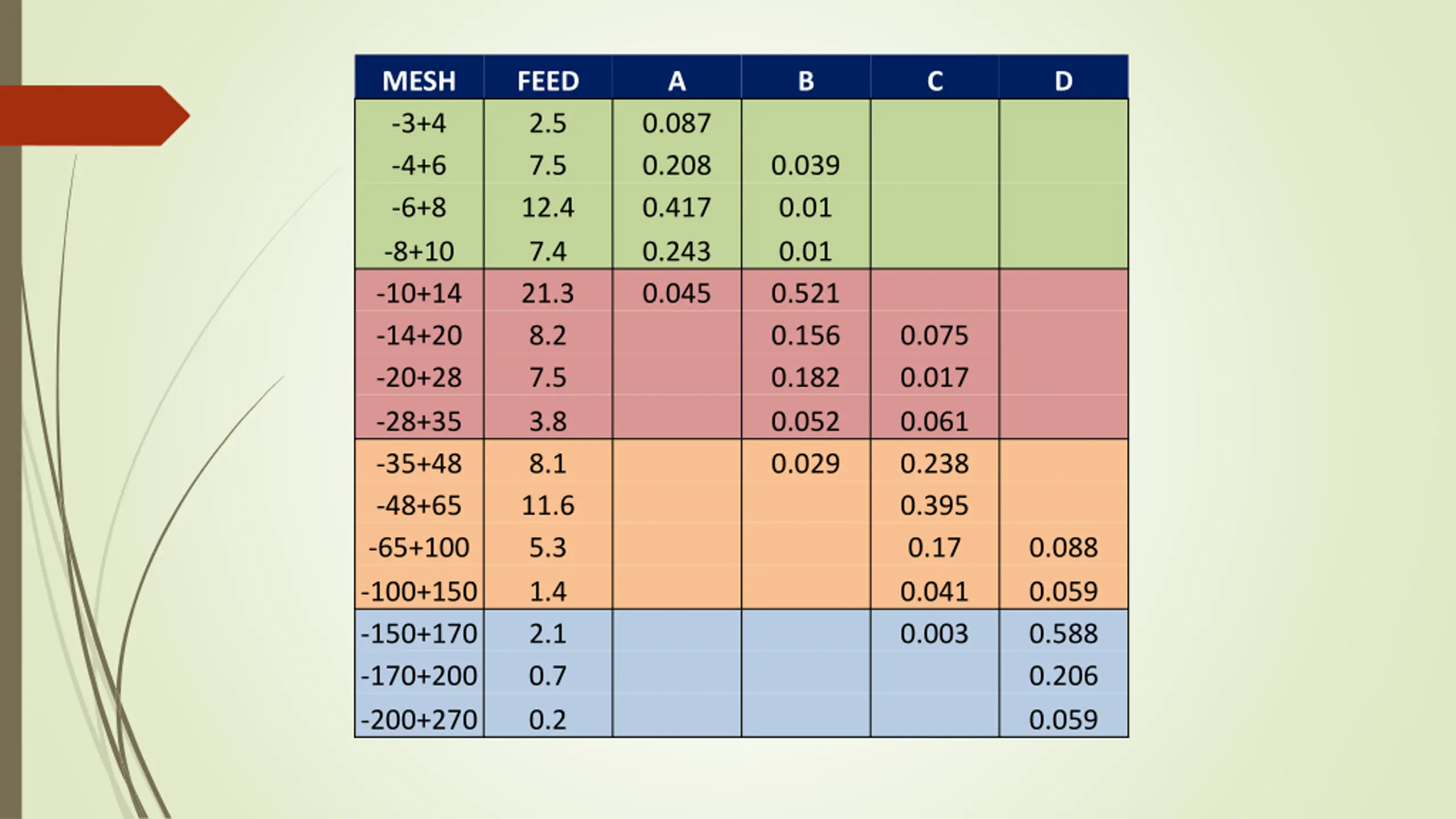Select the -200+270 mesh cell
Viewport: 1456px width, 819px height.
(419, 719)
